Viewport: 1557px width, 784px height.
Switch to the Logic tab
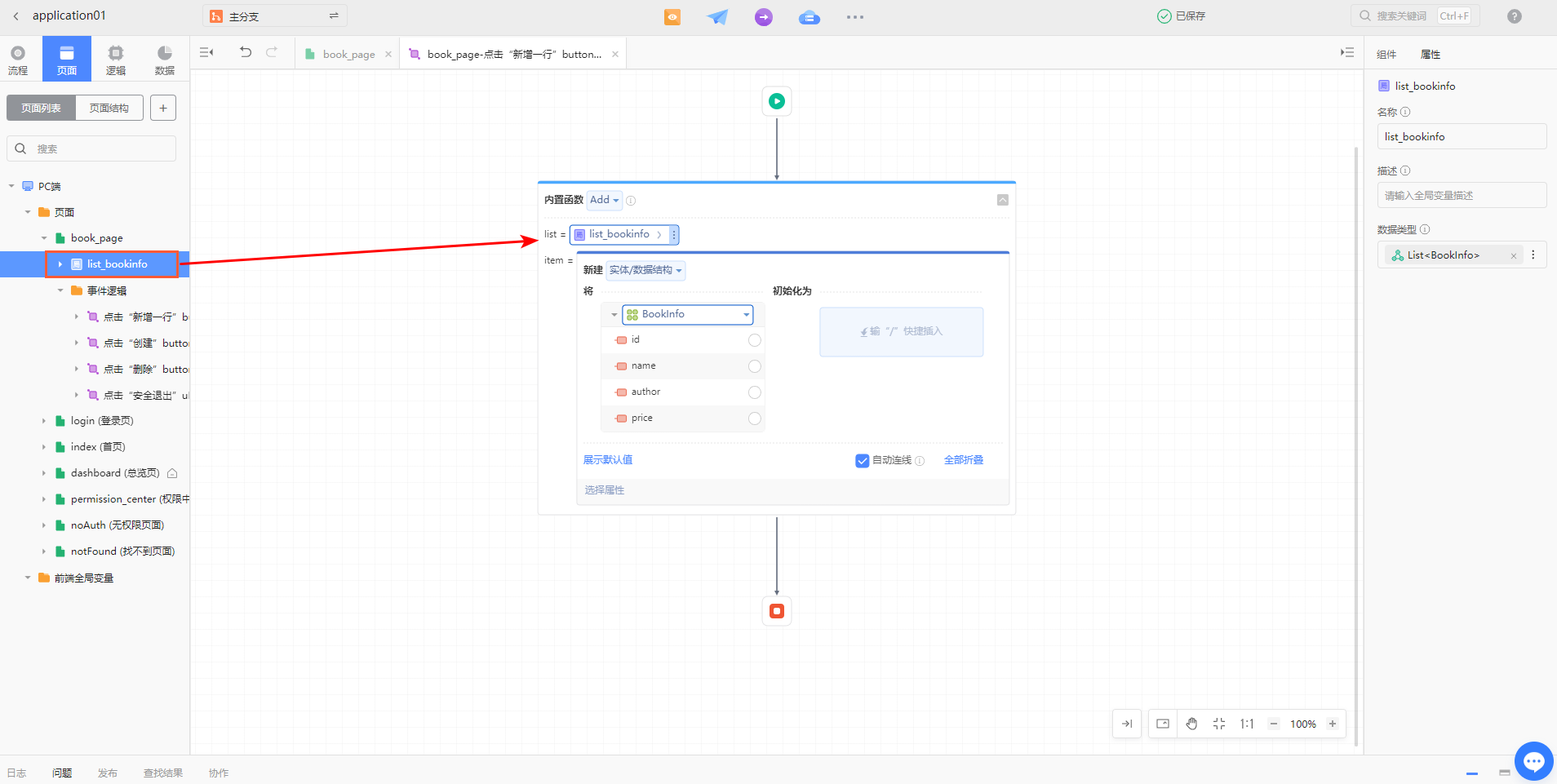[x=116, y=60]
